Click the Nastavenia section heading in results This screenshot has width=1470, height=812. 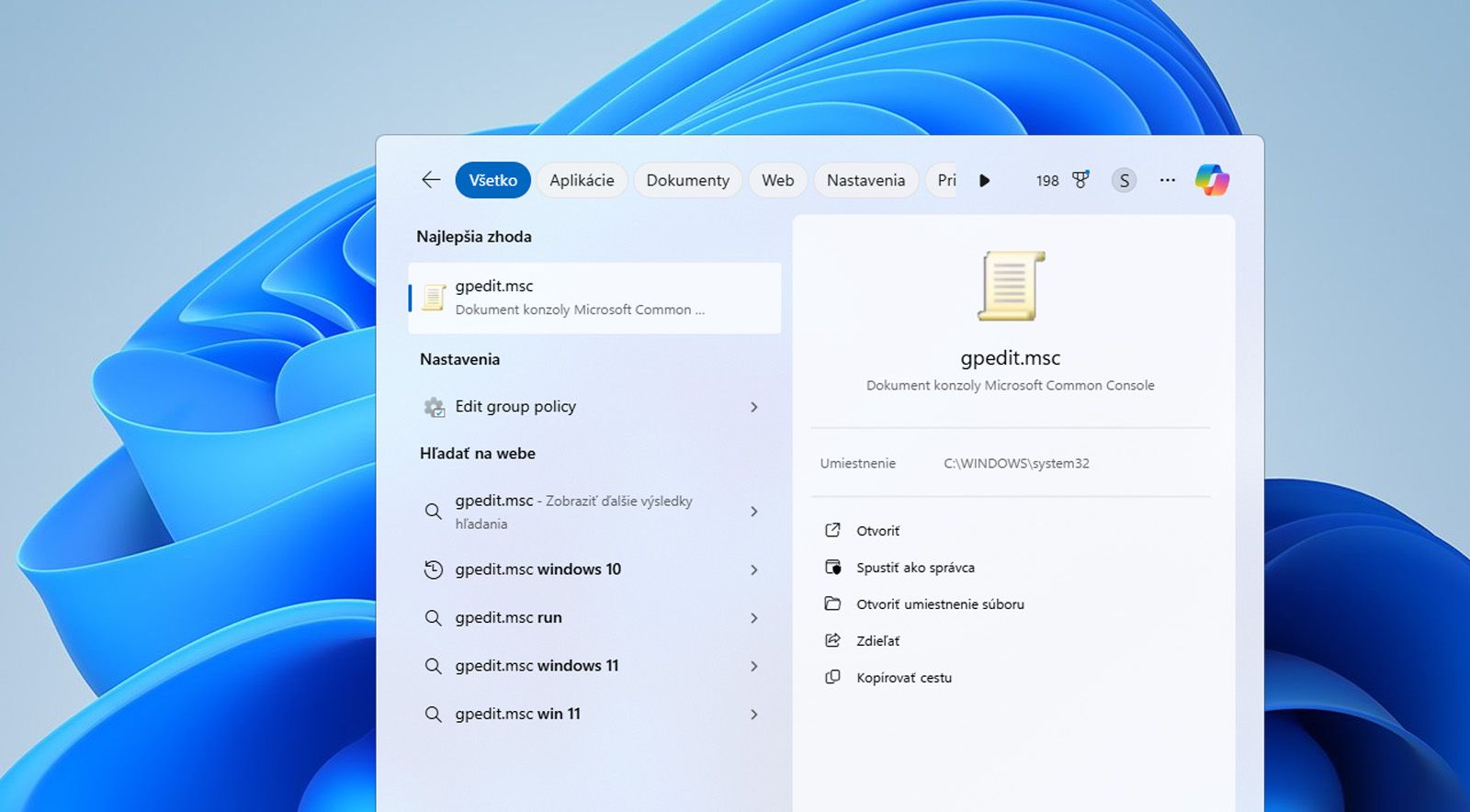pos(459,359)
